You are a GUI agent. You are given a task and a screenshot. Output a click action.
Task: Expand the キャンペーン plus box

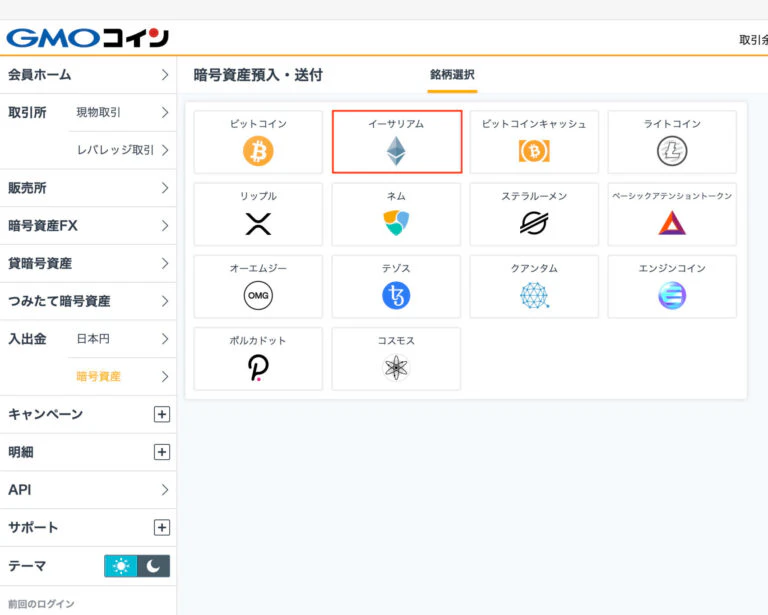162,414
